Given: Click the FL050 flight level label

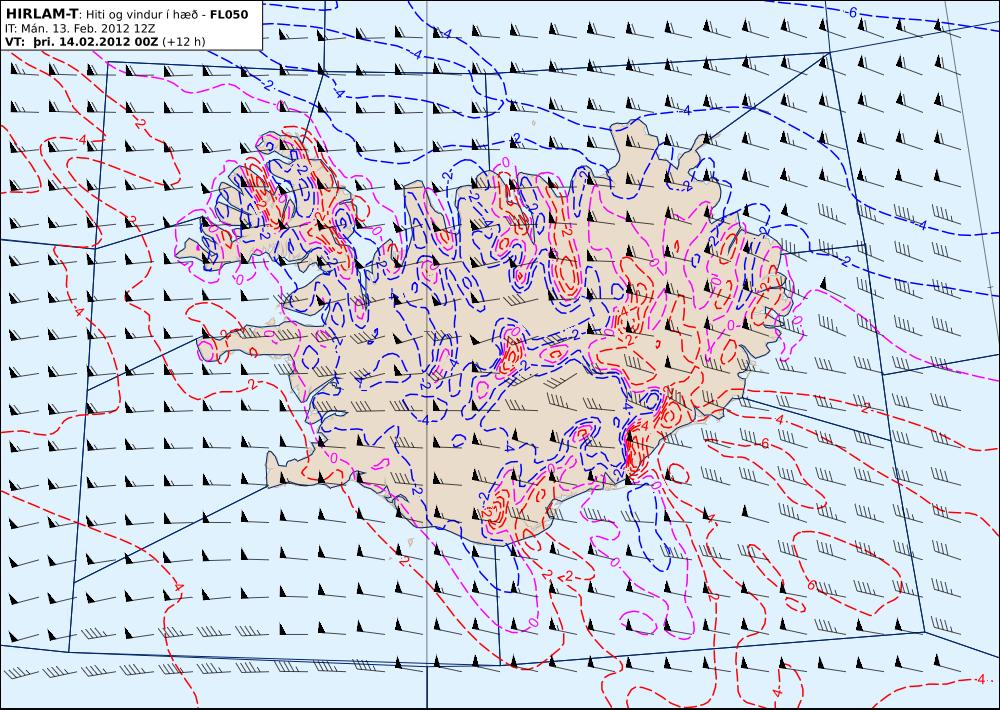Looking at the screenshot, I should point(228,14).
